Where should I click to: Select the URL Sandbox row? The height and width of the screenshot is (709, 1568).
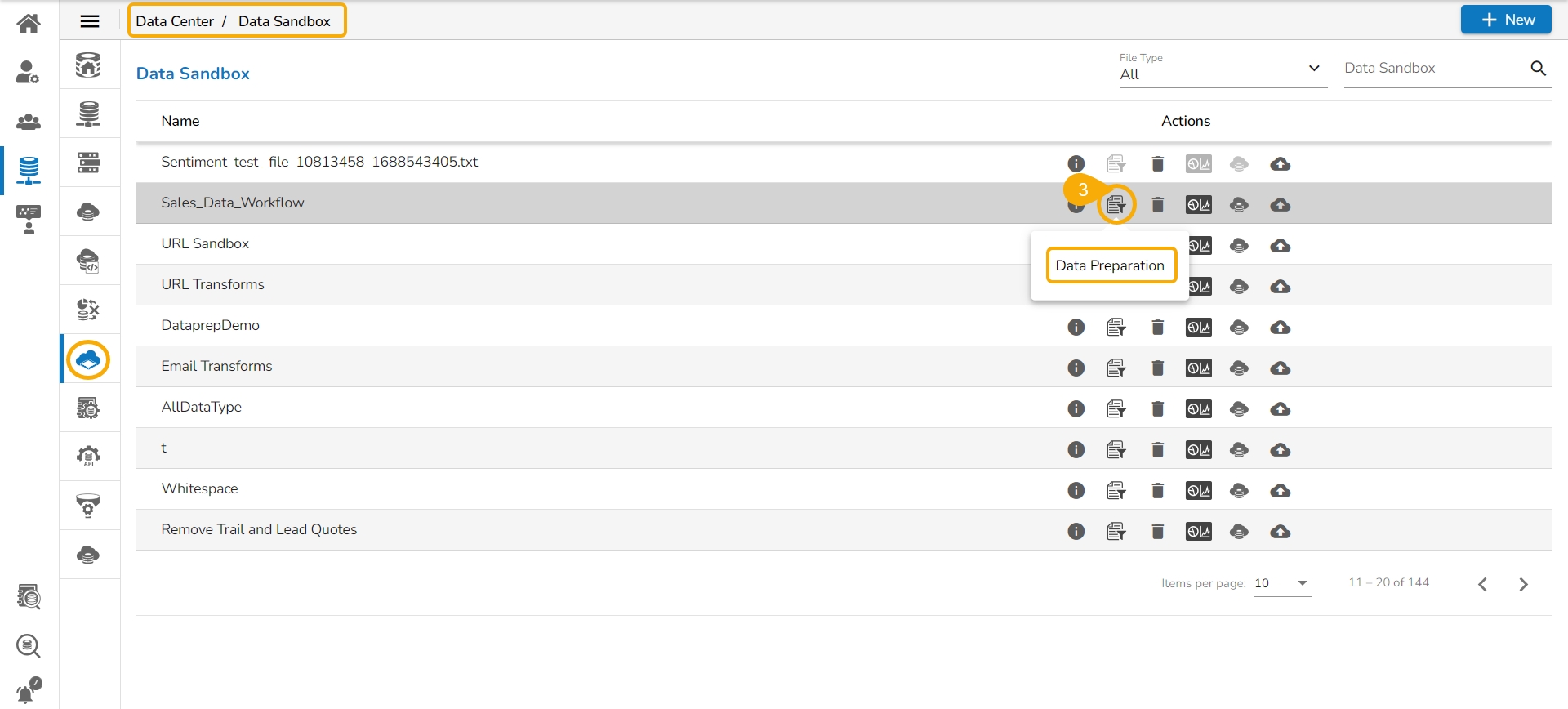[205, 243]
